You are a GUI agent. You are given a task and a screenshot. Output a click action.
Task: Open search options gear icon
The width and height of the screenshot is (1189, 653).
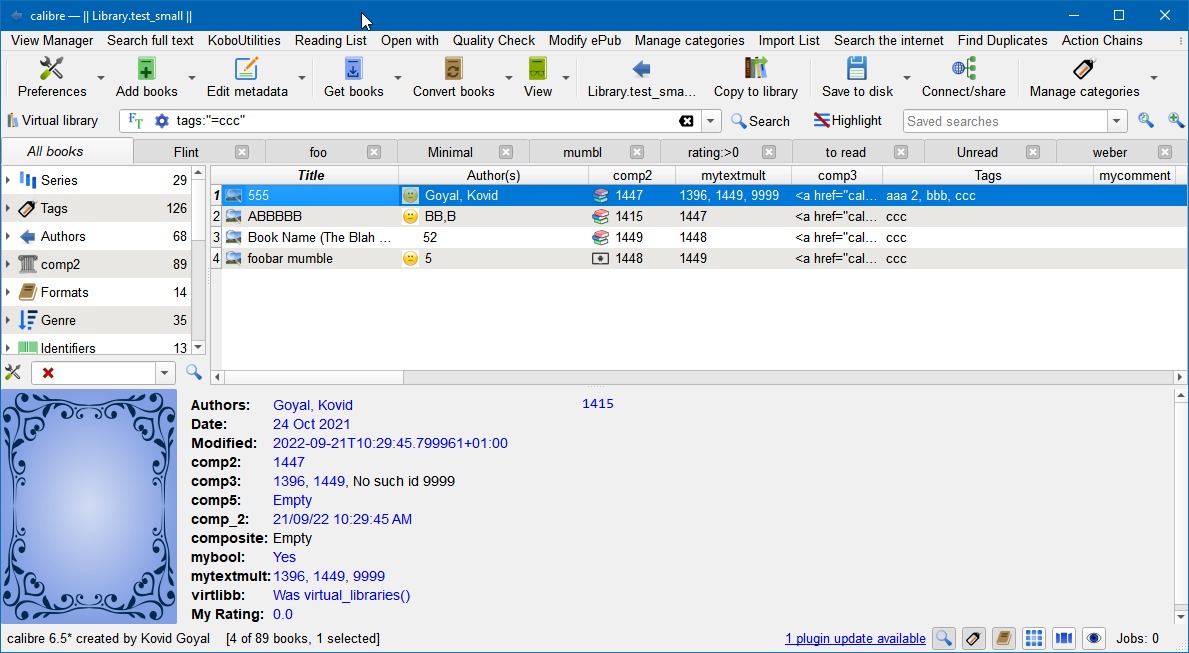click(x=162, y=121)
